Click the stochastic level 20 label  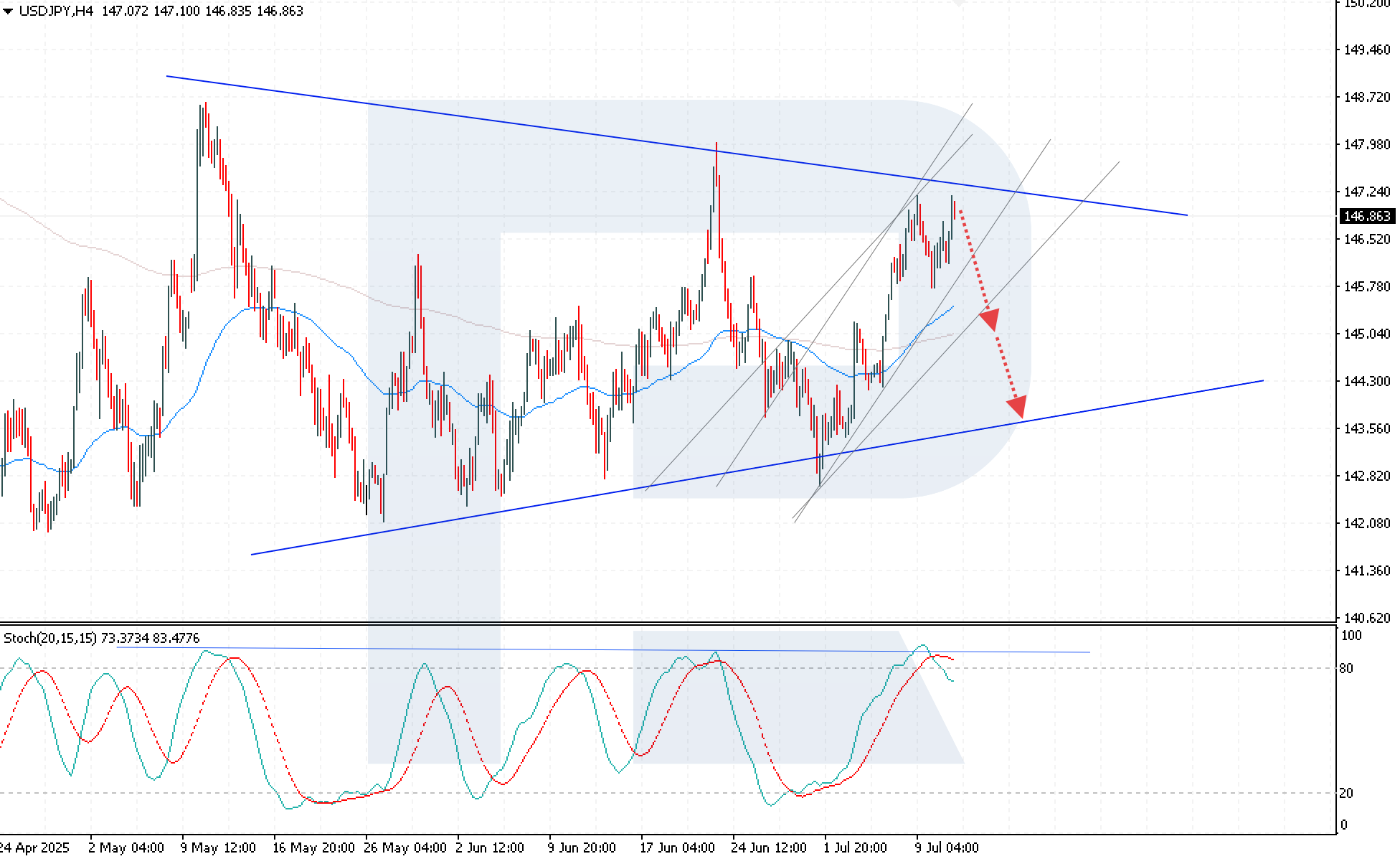click(x=1346, y=793)
